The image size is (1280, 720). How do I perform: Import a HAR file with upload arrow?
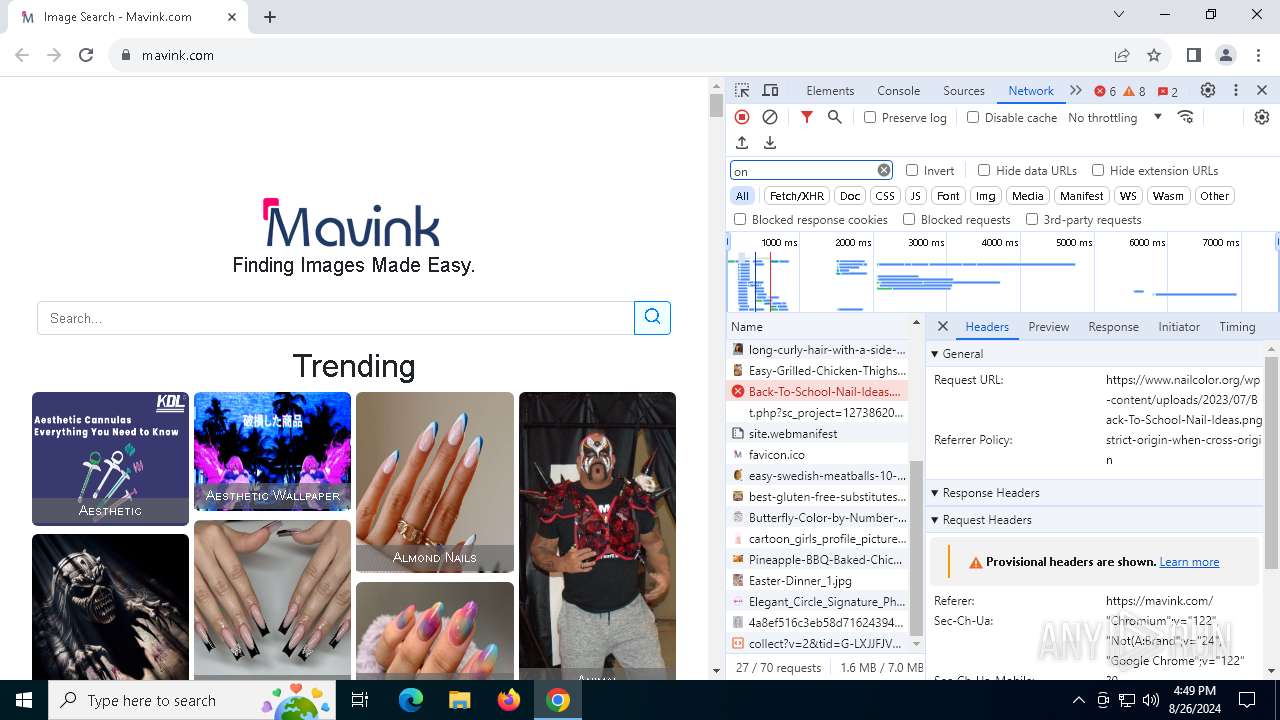coord(742,143)
